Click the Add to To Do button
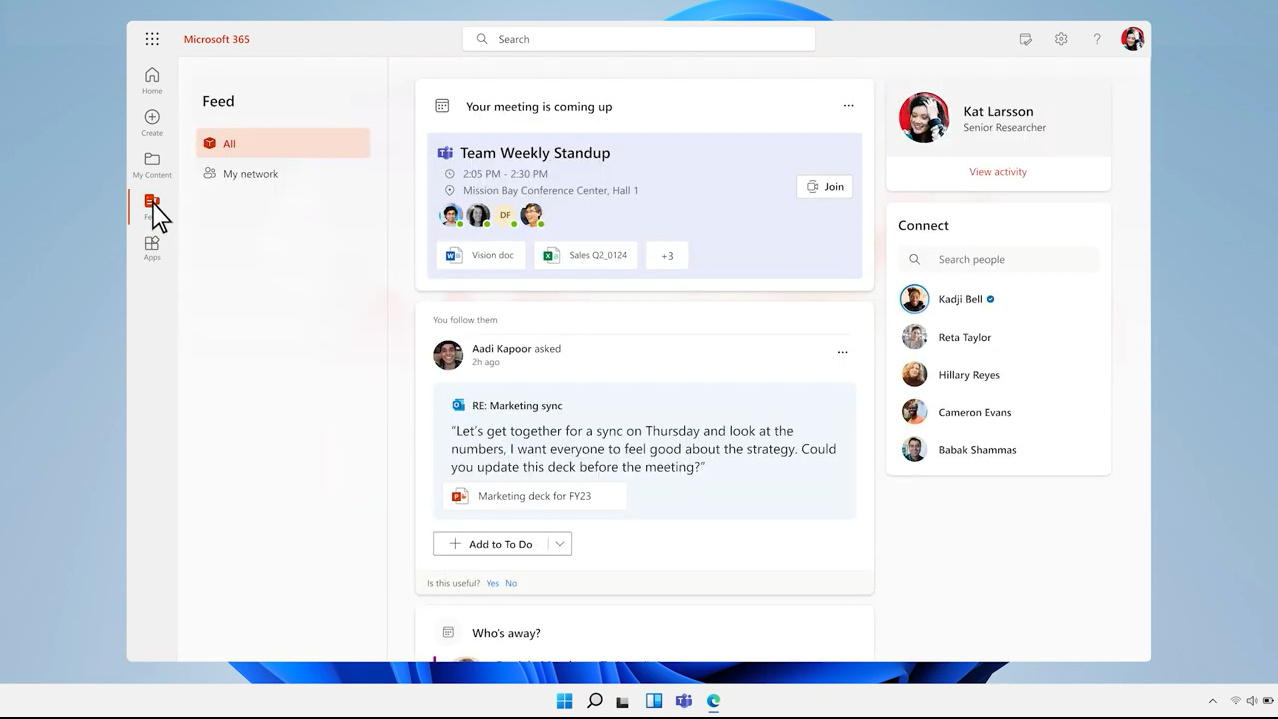 pyautogui.click(x=491, y=544)
